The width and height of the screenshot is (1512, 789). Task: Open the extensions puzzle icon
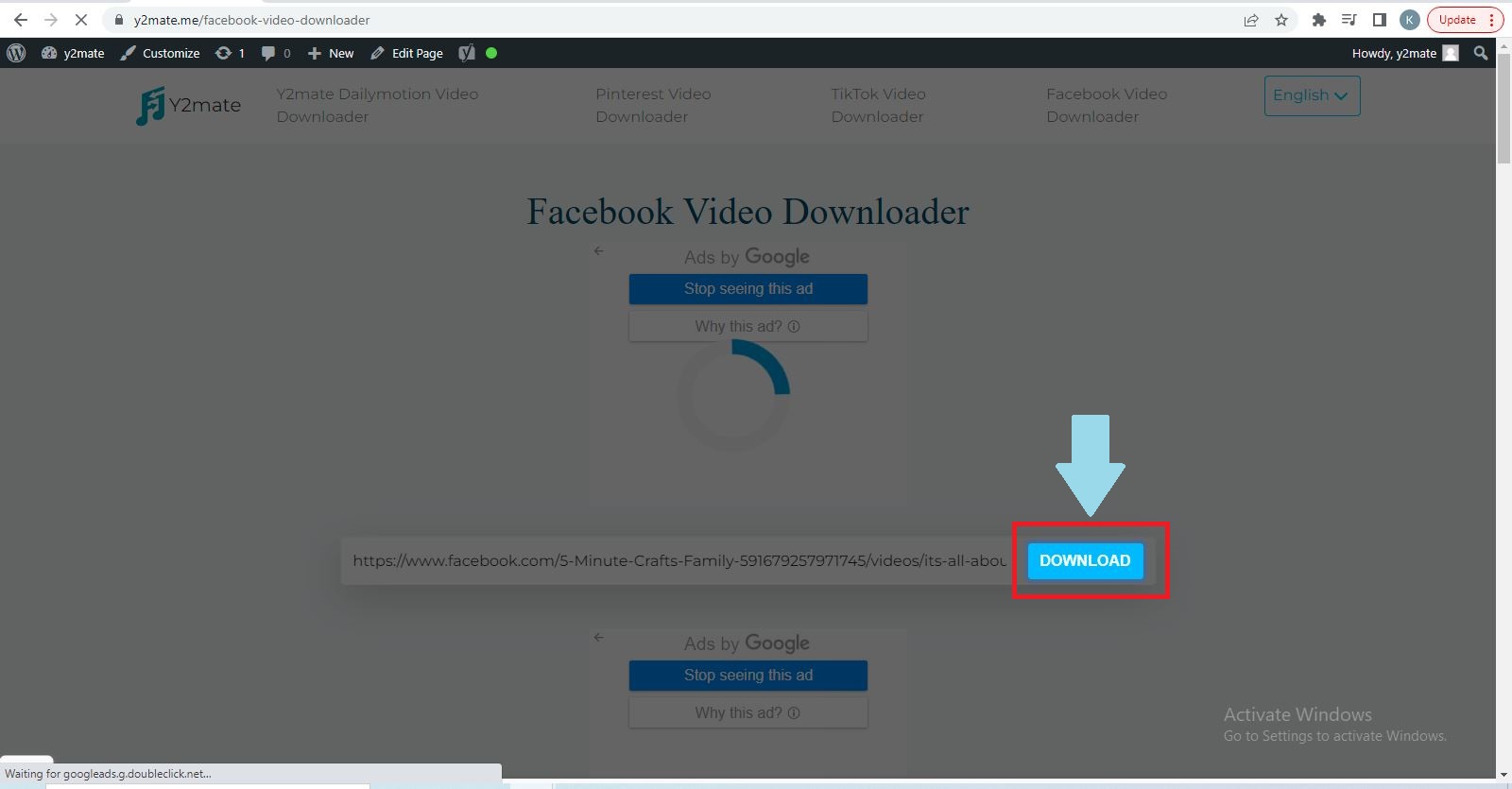pos(1319,20)
